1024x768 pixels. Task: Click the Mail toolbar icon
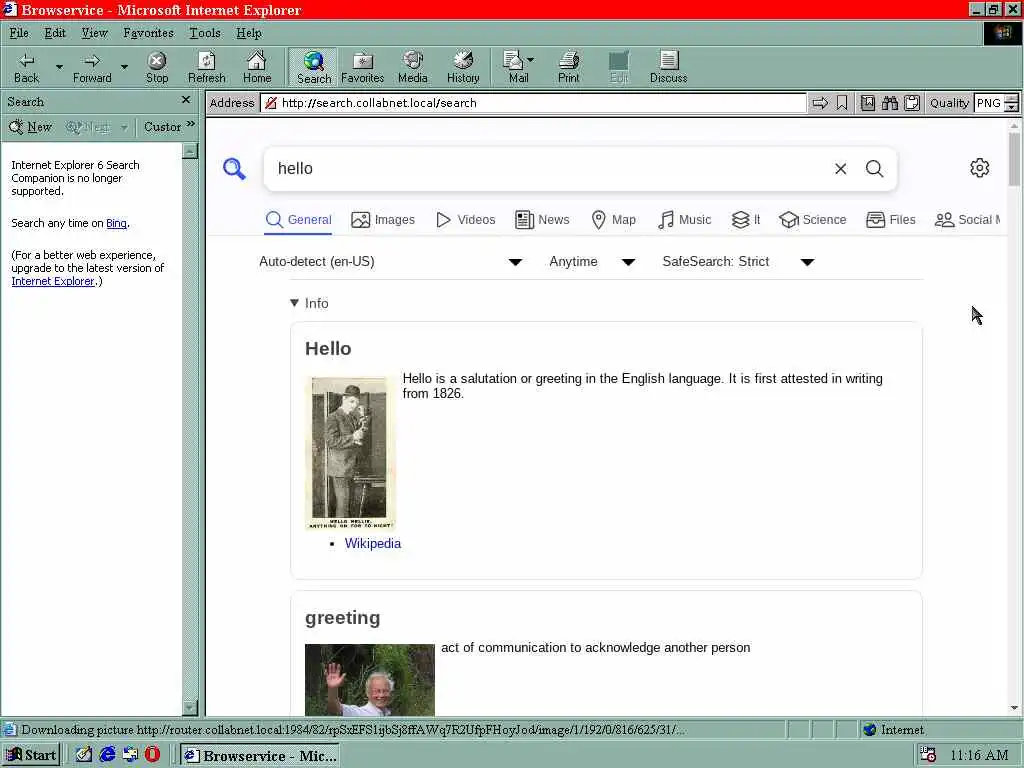click(515, 68)
